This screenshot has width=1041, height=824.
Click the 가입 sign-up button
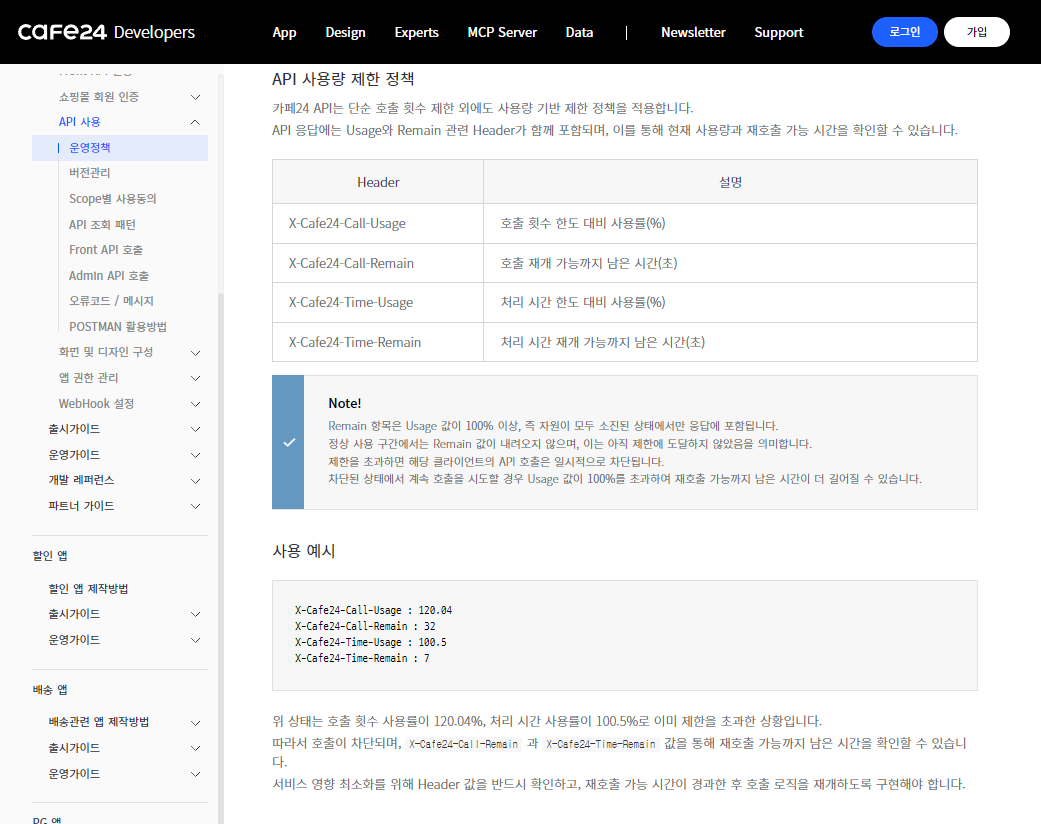(x=976, y=32)
